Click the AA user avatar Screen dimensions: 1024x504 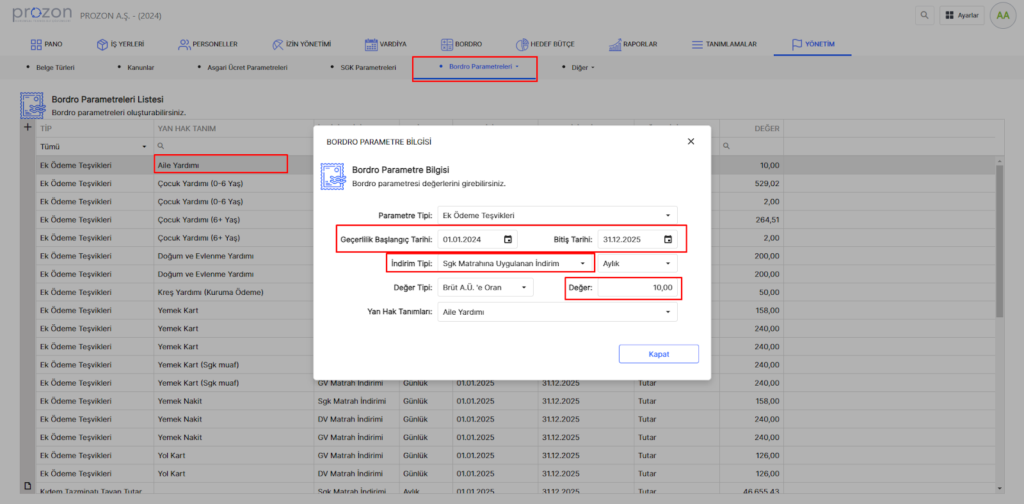coord(1001,16)
